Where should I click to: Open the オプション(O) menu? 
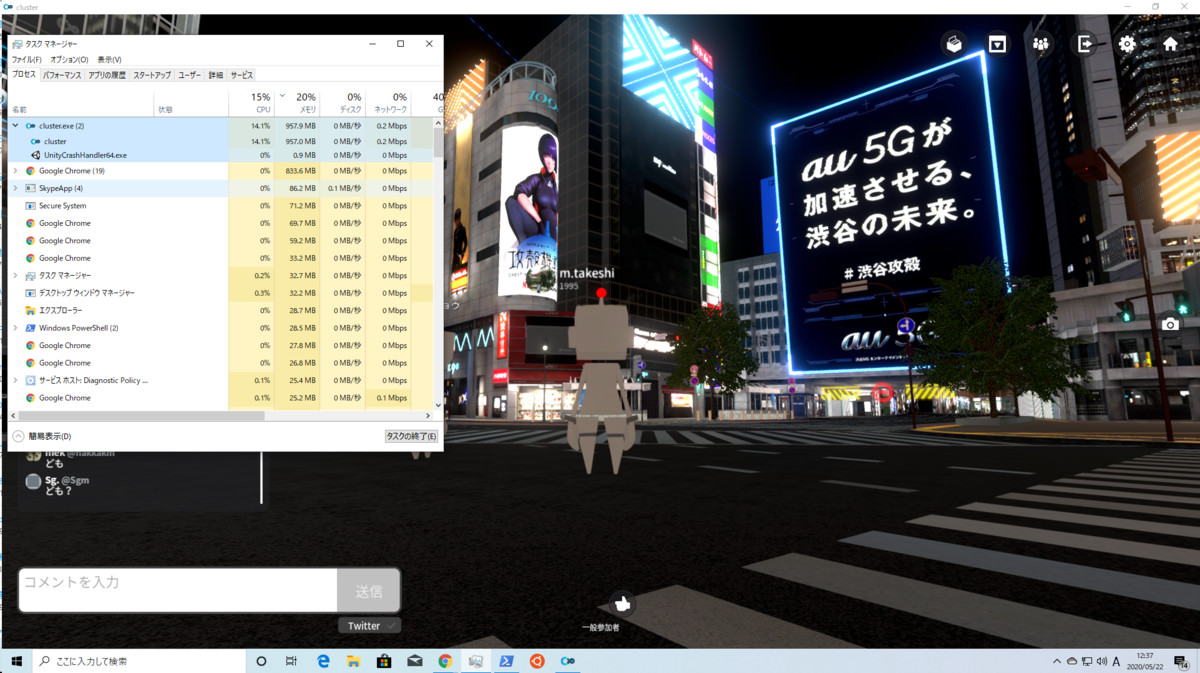(69, 60)
